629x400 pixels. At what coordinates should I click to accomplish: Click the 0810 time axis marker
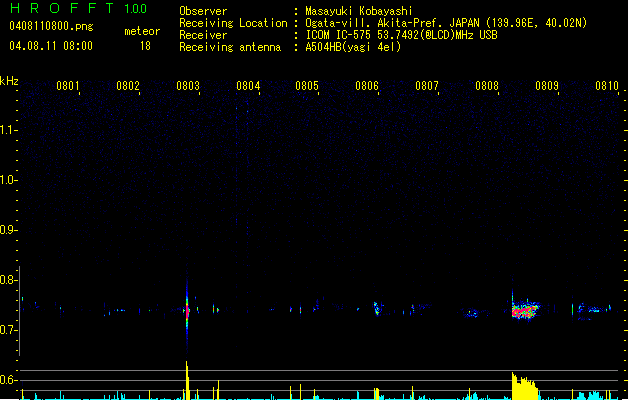pos(607,86)
